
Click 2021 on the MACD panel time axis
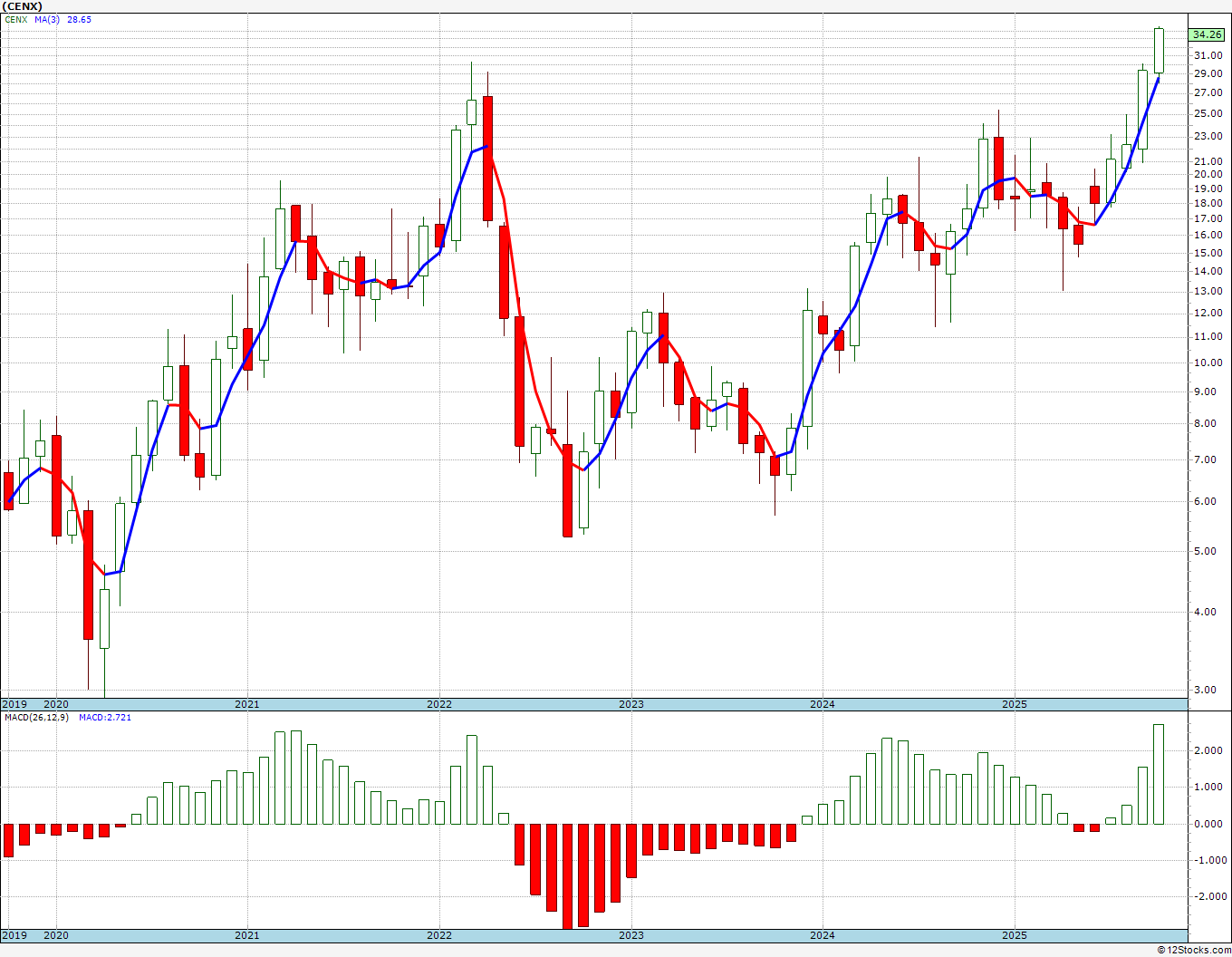pos(247,935)
